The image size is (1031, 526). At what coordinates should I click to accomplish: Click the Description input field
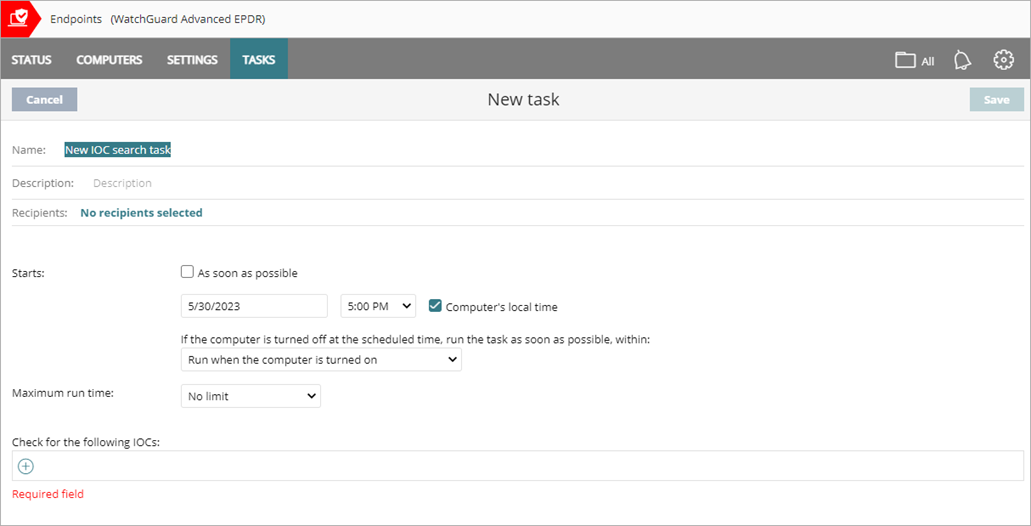(x=558, y=183)
